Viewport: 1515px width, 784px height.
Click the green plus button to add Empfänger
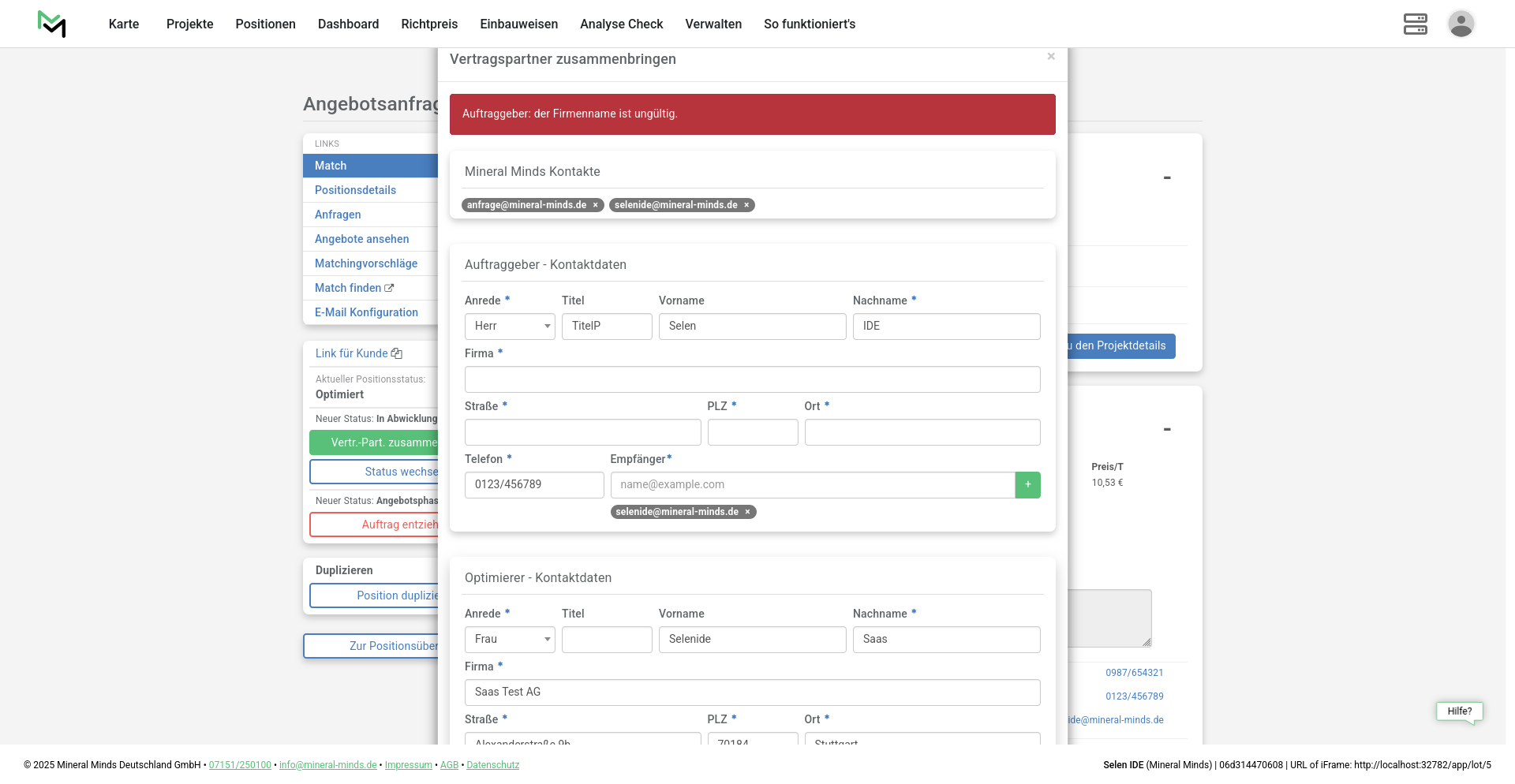[1027, 485]
